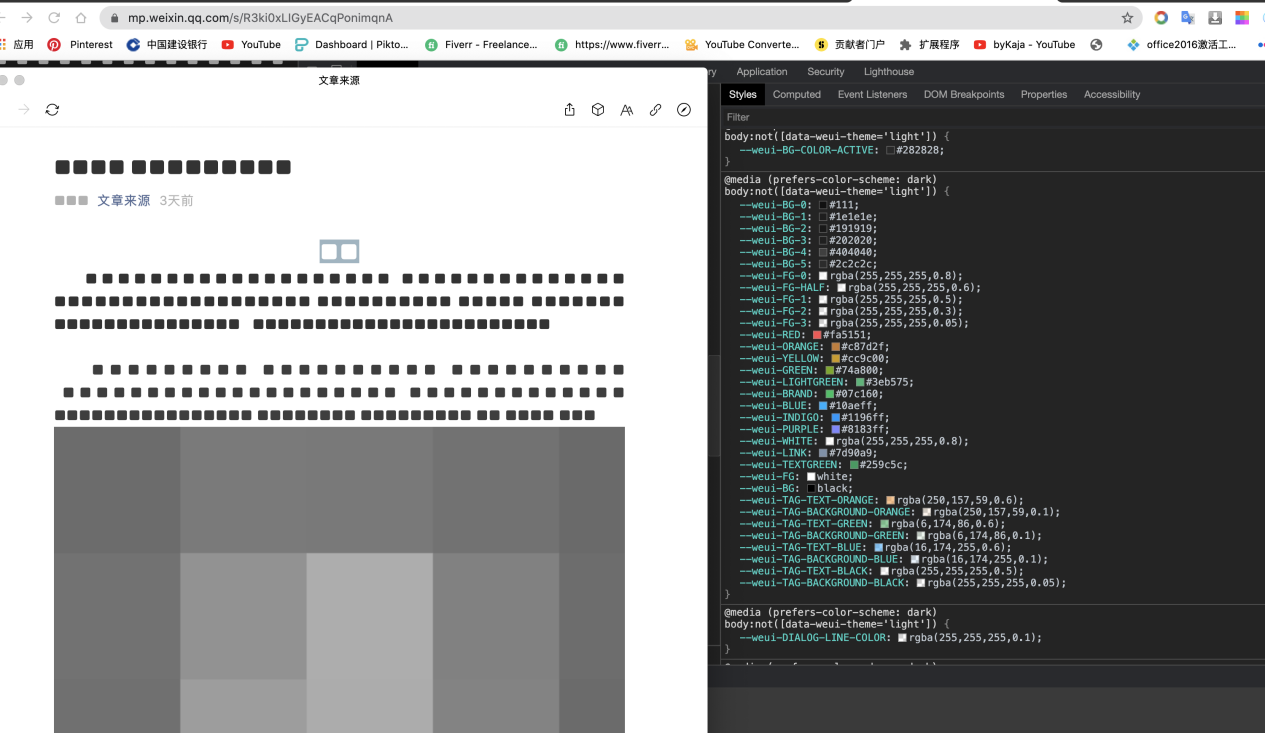This screenshot has height=733, width=1265.
Task: Click the Google Translate extension icon
Action: [1188, 18]
